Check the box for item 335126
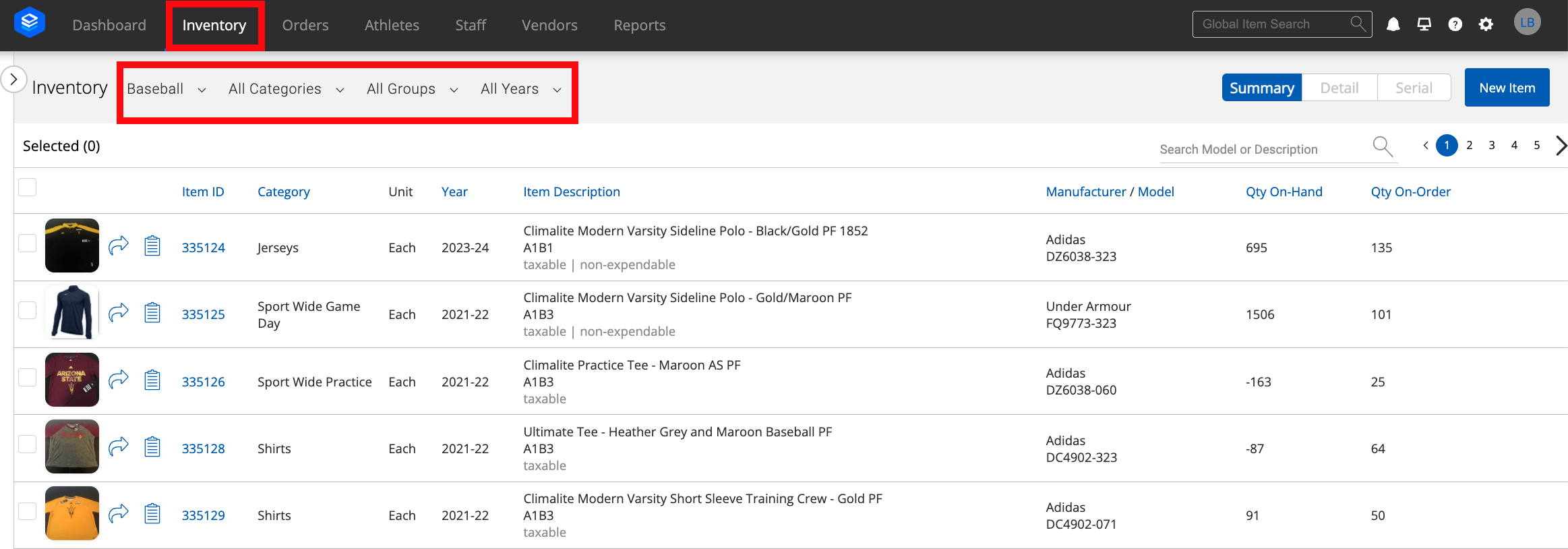Image resolution: width=1568 pixels, height=549 pixels. 27,377
